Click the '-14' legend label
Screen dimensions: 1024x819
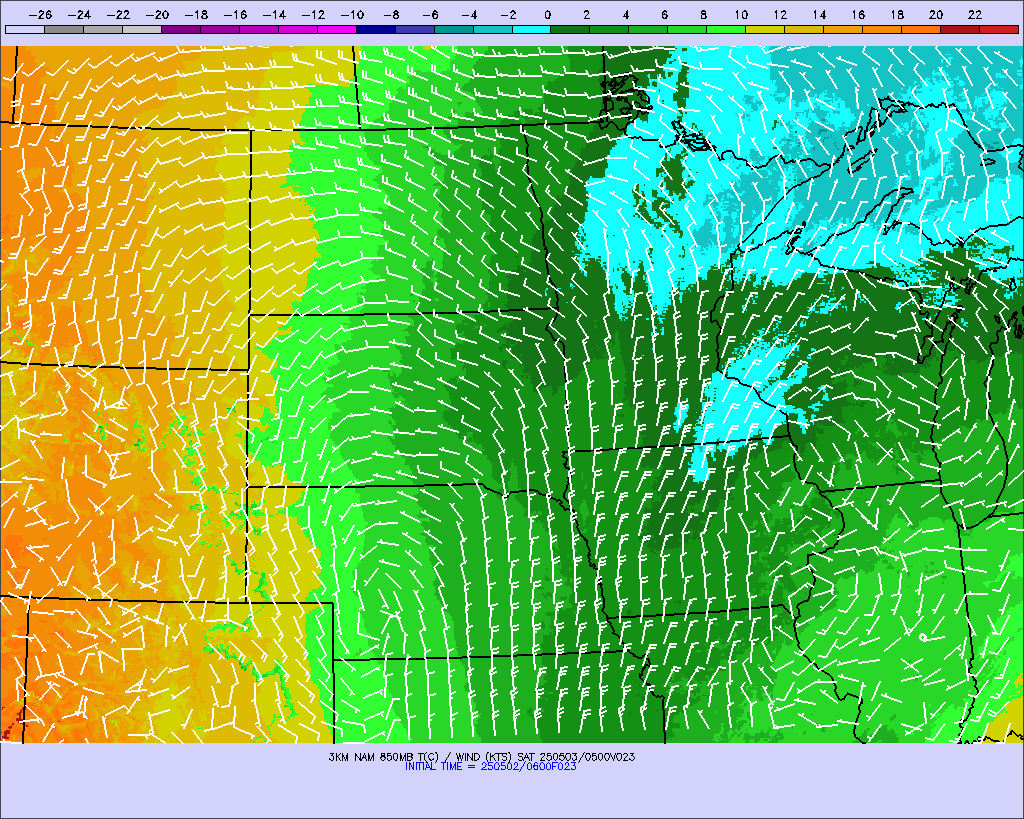coord(274,14)
